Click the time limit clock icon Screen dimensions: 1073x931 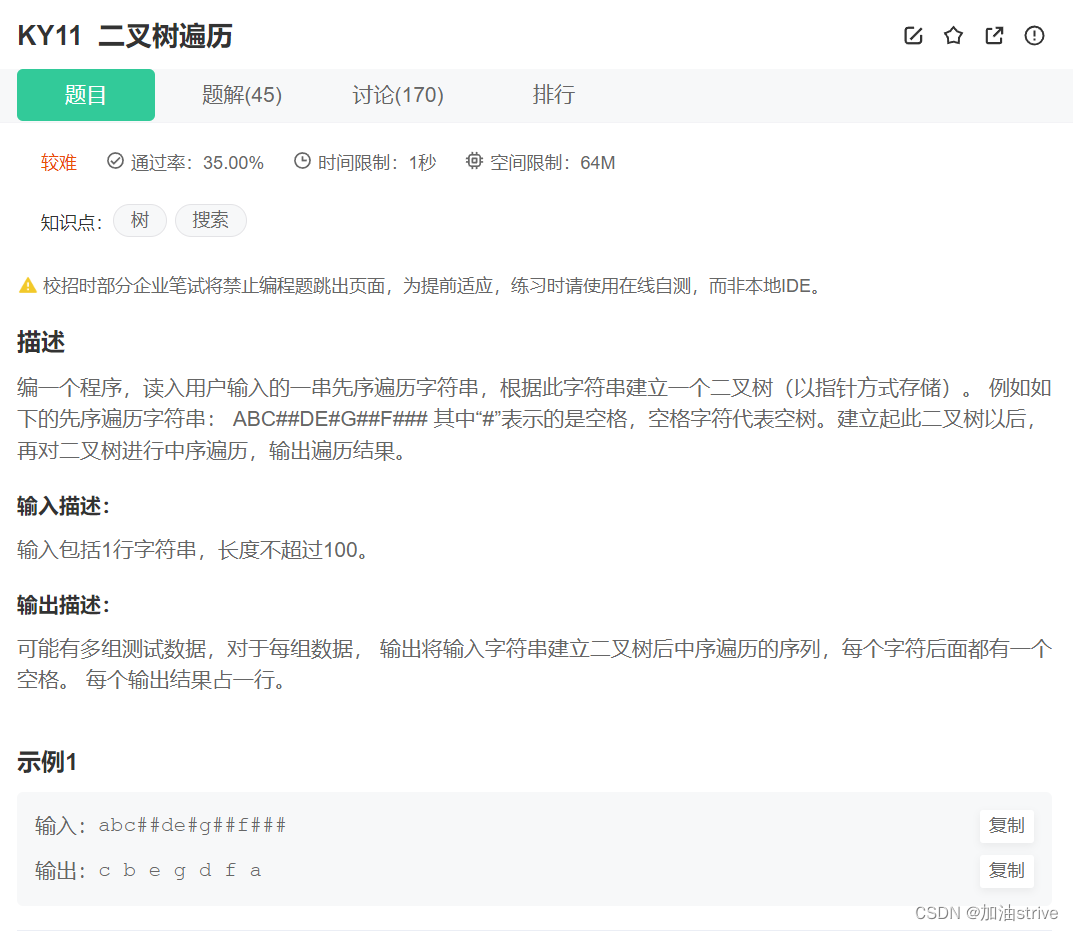[302, 161]
